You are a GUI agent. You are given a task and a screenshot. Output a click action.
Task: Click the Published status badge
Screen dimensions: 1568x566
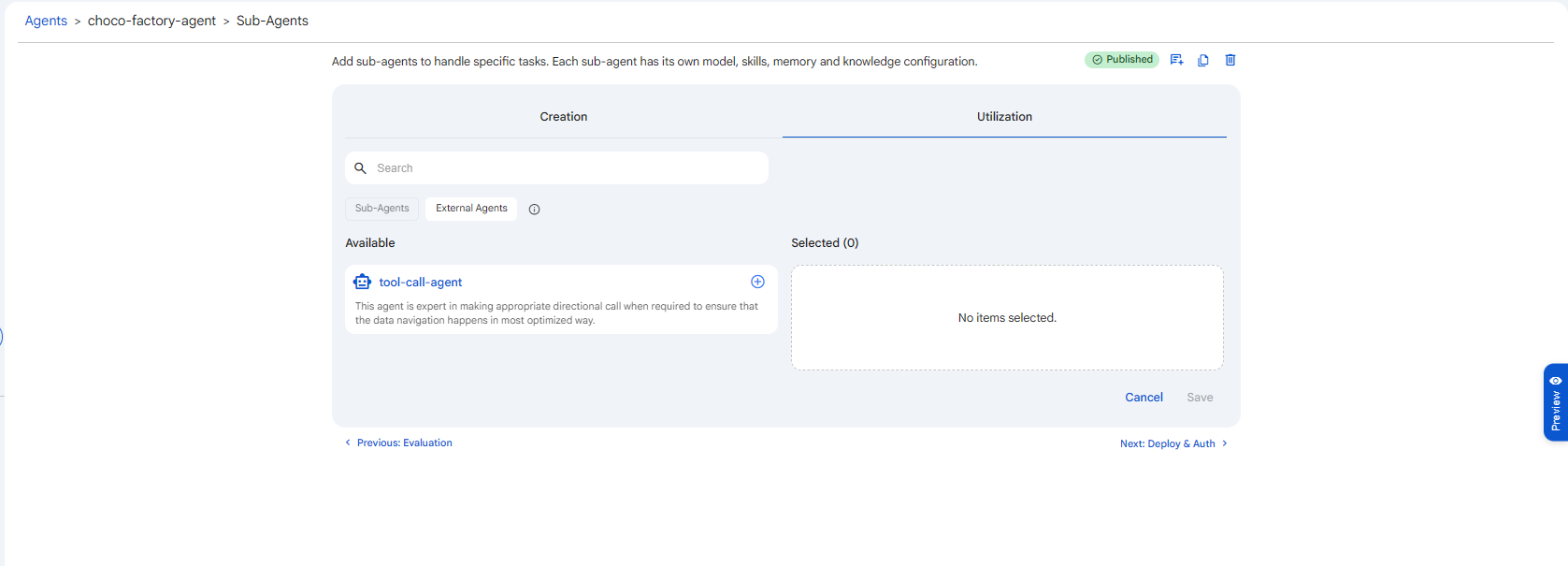(x=1122, y=60)
